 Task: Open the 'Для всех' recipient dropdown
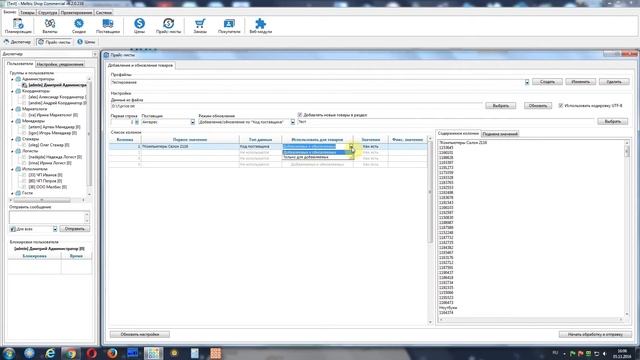tap(55, 229)
